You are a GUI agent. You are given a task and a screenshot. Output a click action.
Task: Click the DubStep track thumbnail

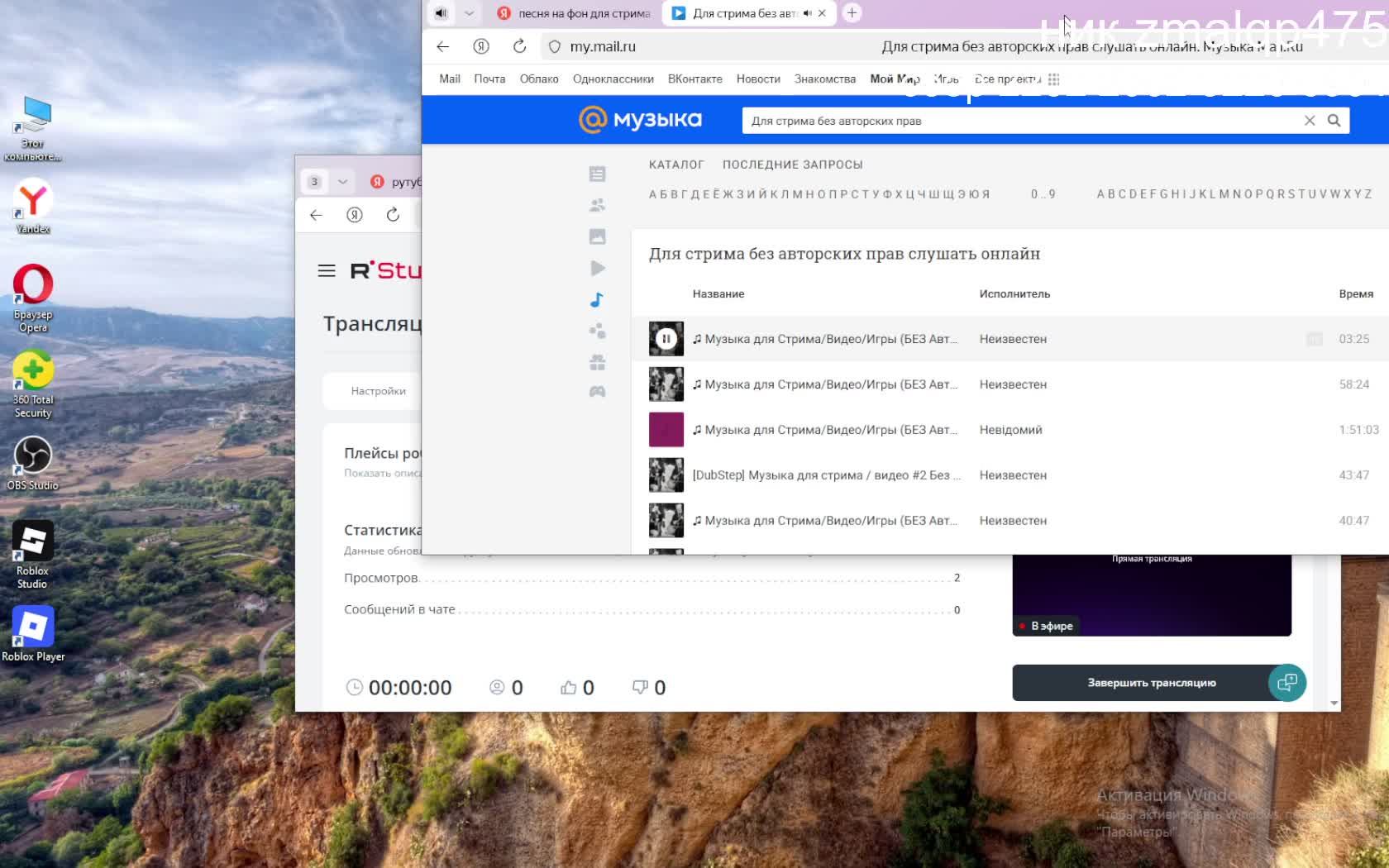666,475
